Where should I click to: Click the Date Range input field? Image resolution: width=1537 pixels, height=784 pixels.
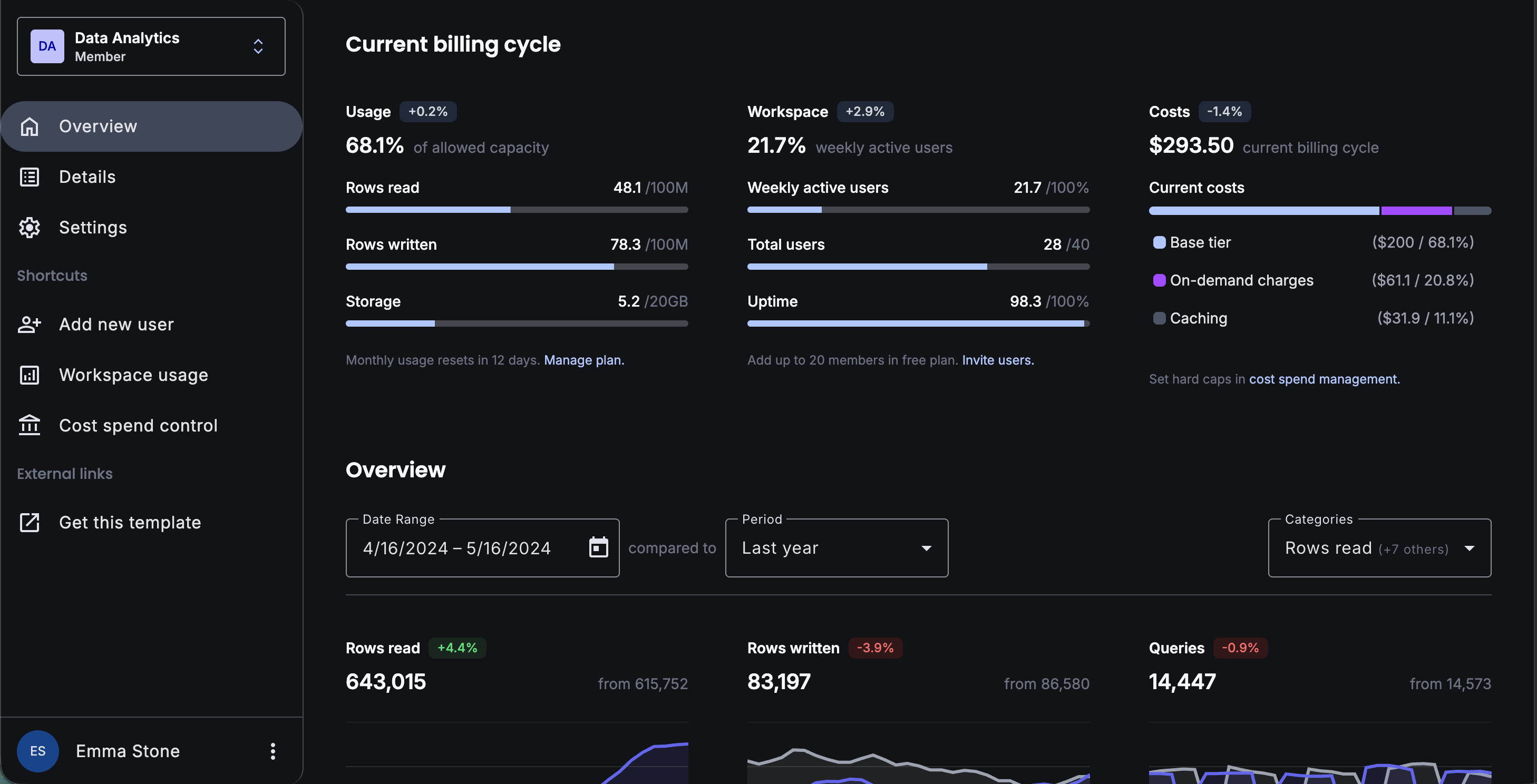click(457, 548)
